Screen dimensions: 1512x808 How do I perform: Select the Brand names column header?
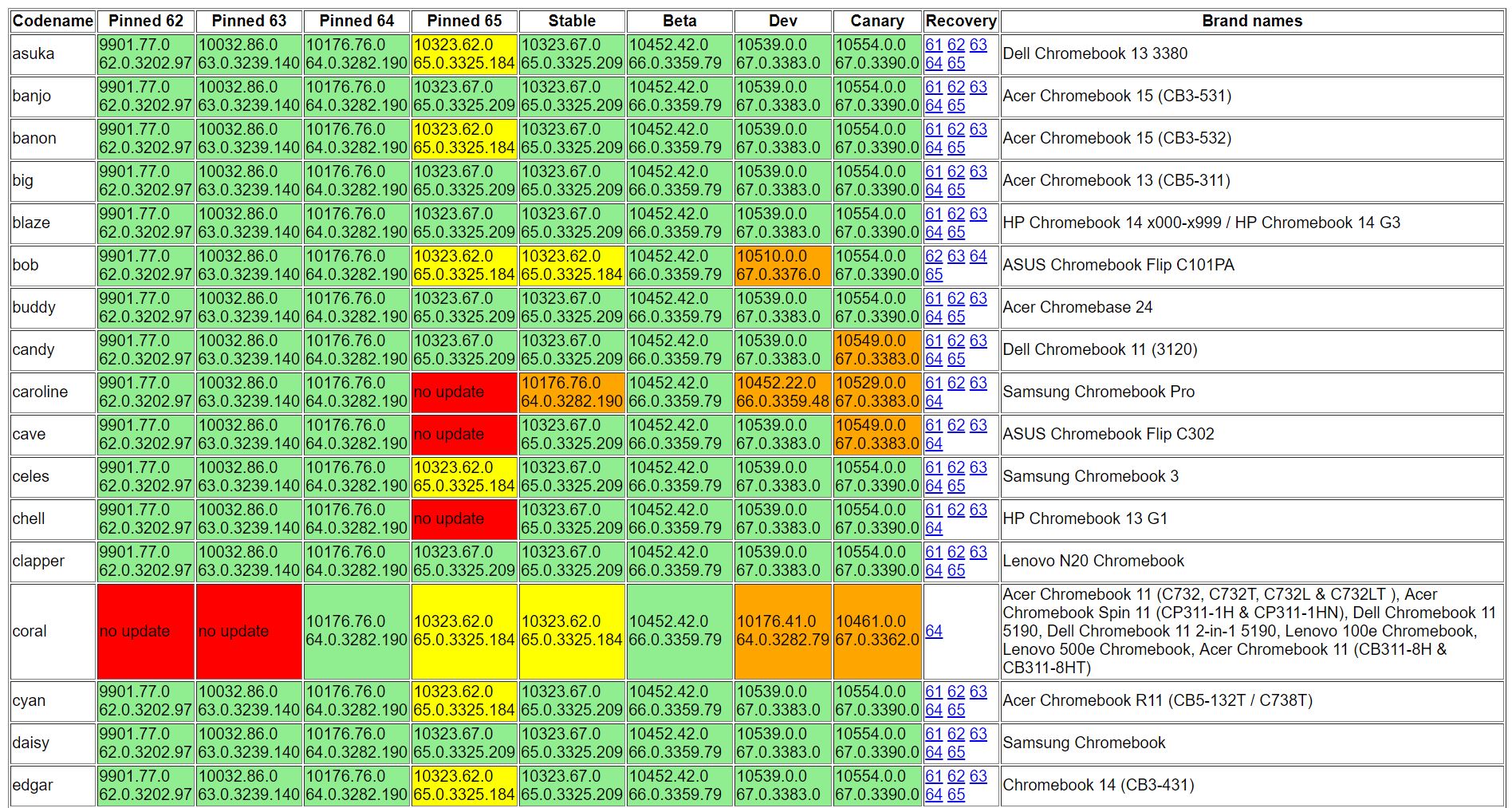point(1251,22)
